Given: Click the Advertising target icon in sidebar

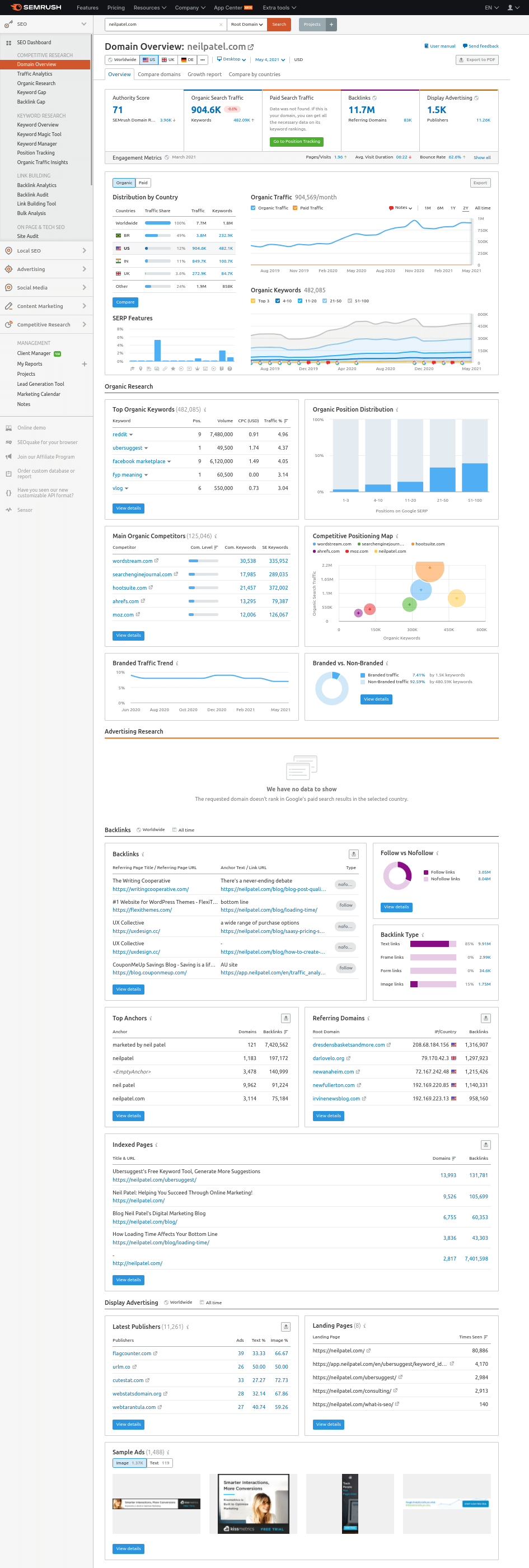Looking at the screenshot, I should point(8,269).
